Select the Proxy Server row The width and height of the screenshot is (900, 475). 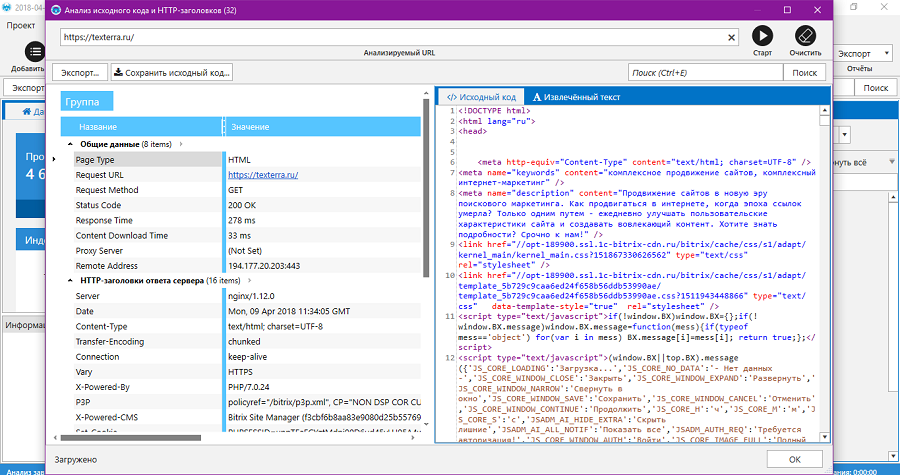[x=247, y=251]
